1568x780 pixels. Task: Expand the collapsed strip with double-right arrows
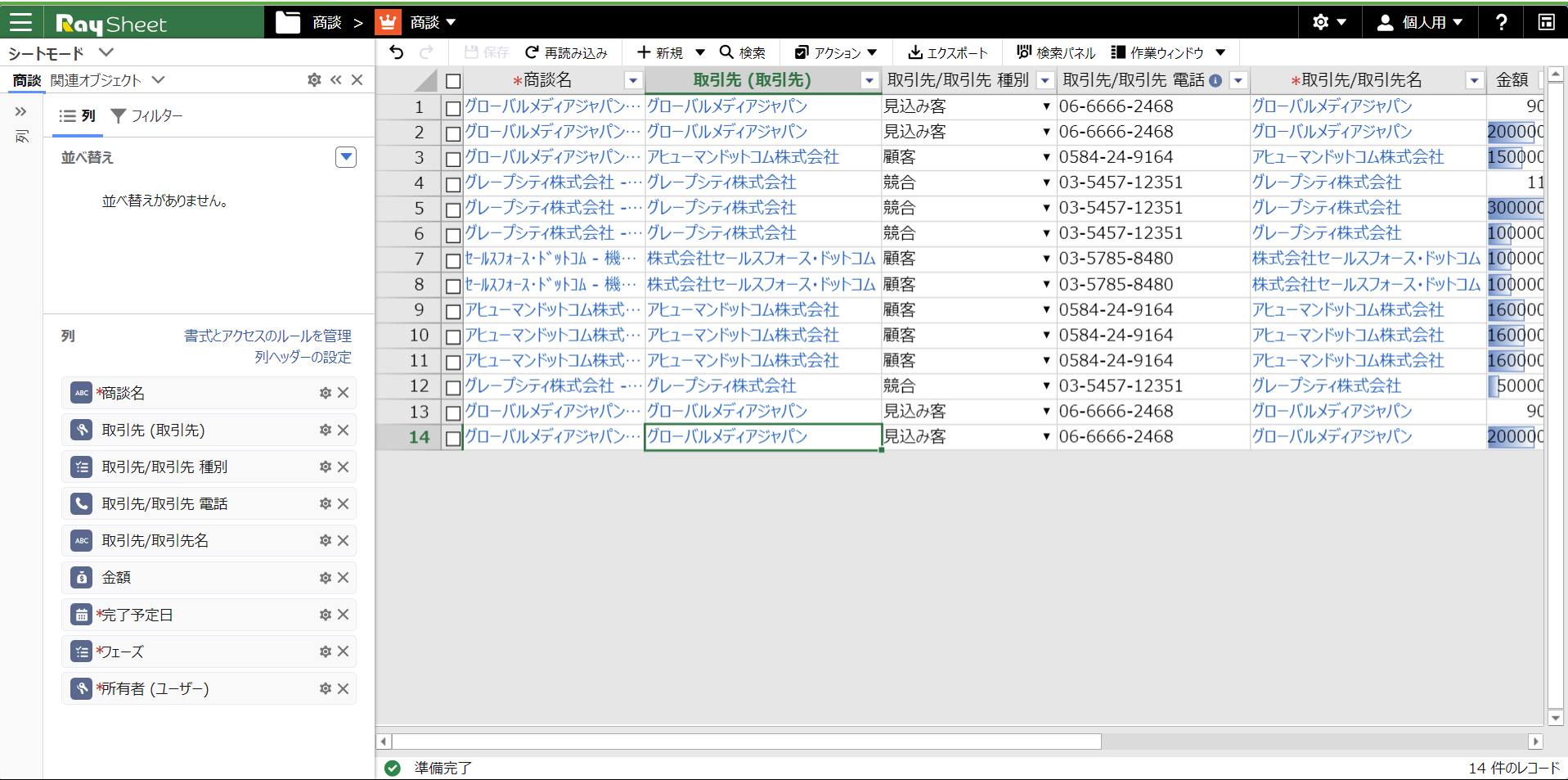tap(20, 111)
